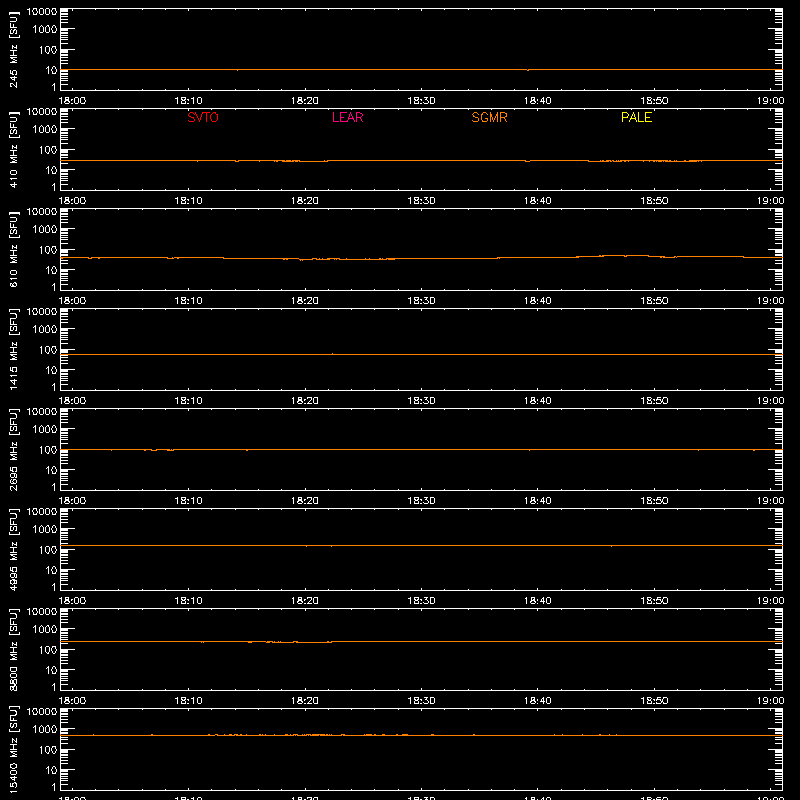Click 18:40 time label under 410 MHz panel
This screenshot has width=800, height=800.
(538, 201)
